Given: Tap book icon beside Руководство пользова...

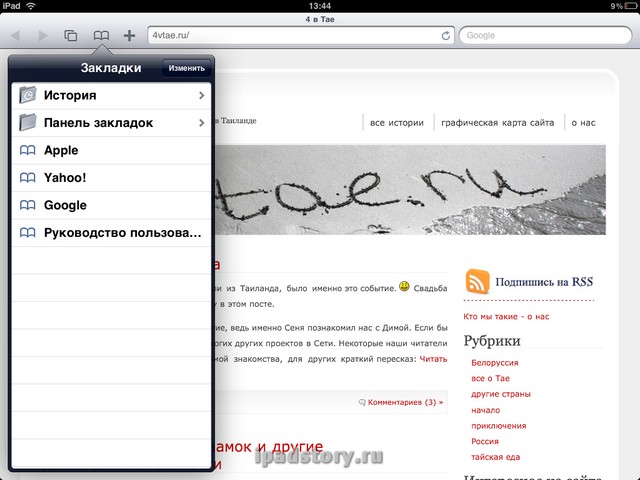Looking at the screenshot, I should tap(27, 233).
